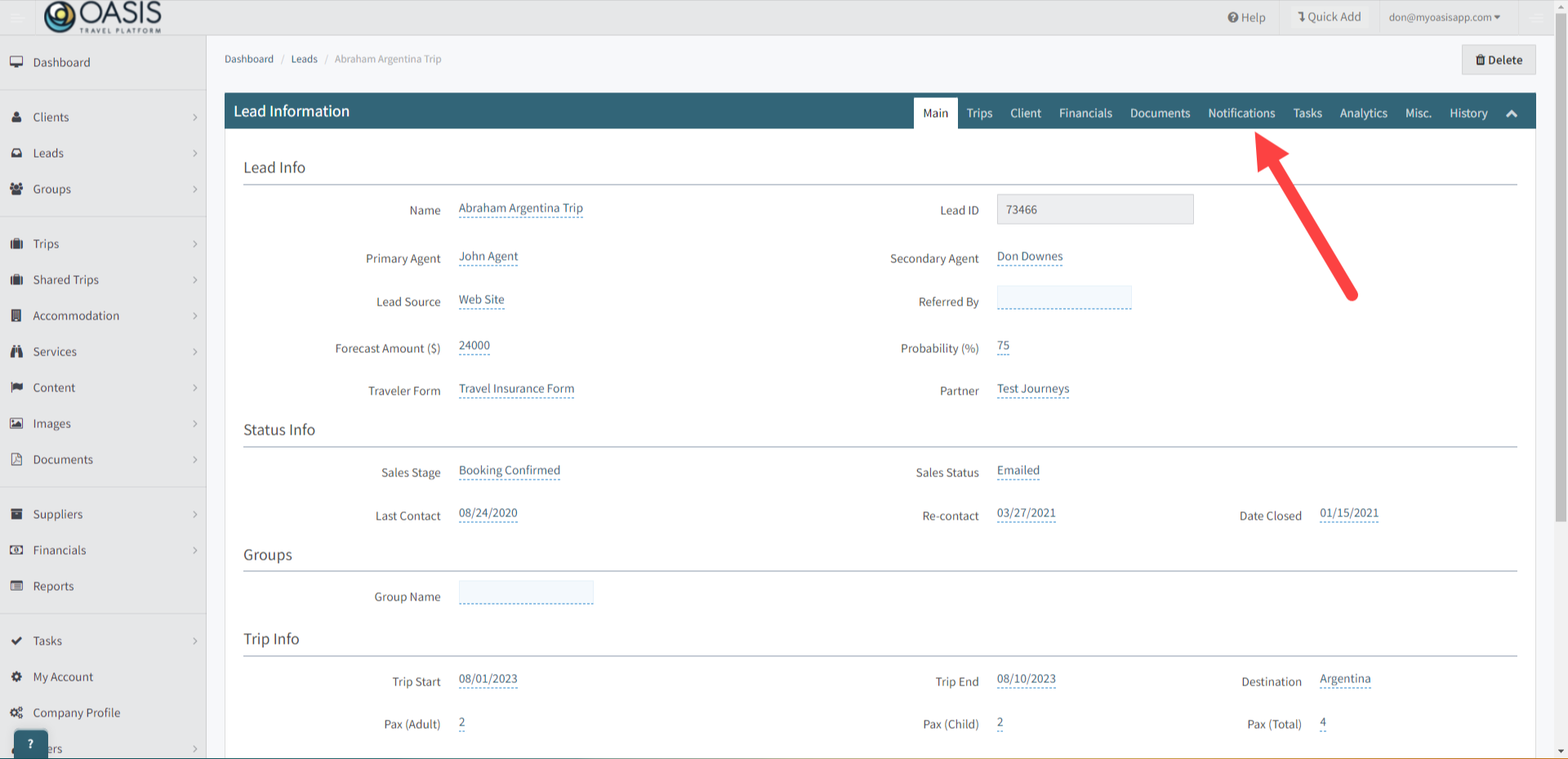
Task: Click the Groups people icon
Action: click(16, 189)
